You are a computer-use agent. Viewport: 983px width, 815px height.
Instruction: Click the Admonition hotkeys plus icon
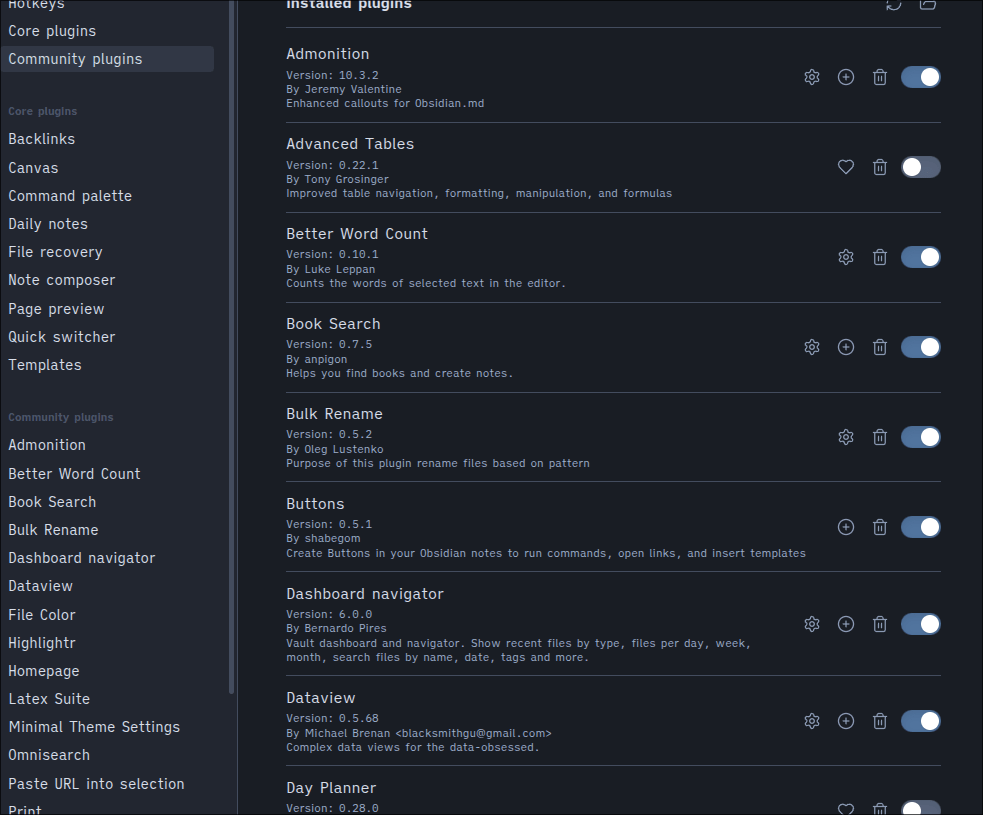tap(846, 77)
